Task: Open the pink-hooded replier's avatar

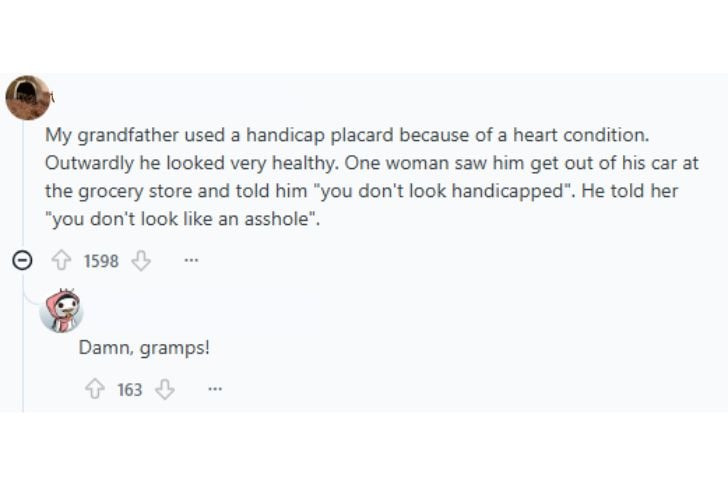Action: (61, 312)
